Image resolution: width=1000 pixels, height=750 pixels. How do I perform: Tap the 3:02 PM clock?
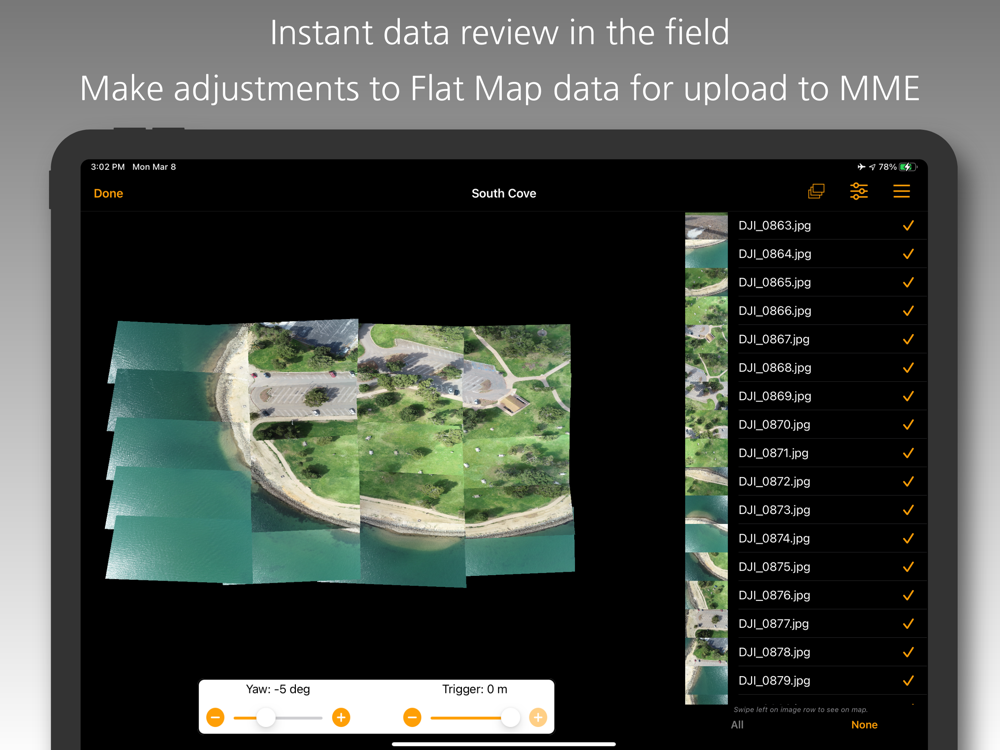[x=108, y=166]
